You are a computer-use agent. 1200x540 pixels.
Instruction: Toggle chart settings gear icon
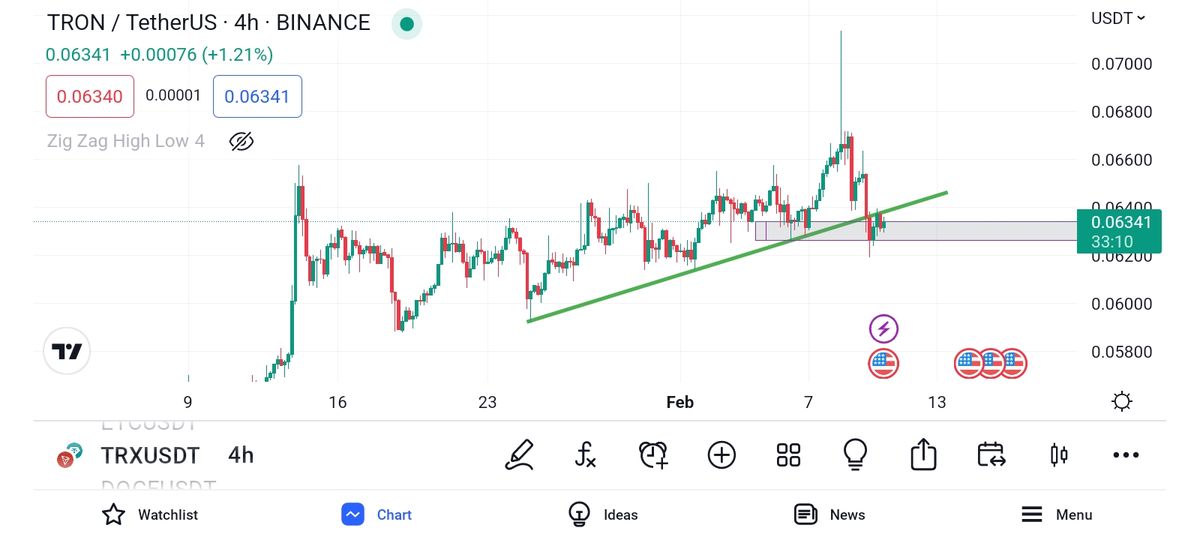[1122, 402]
